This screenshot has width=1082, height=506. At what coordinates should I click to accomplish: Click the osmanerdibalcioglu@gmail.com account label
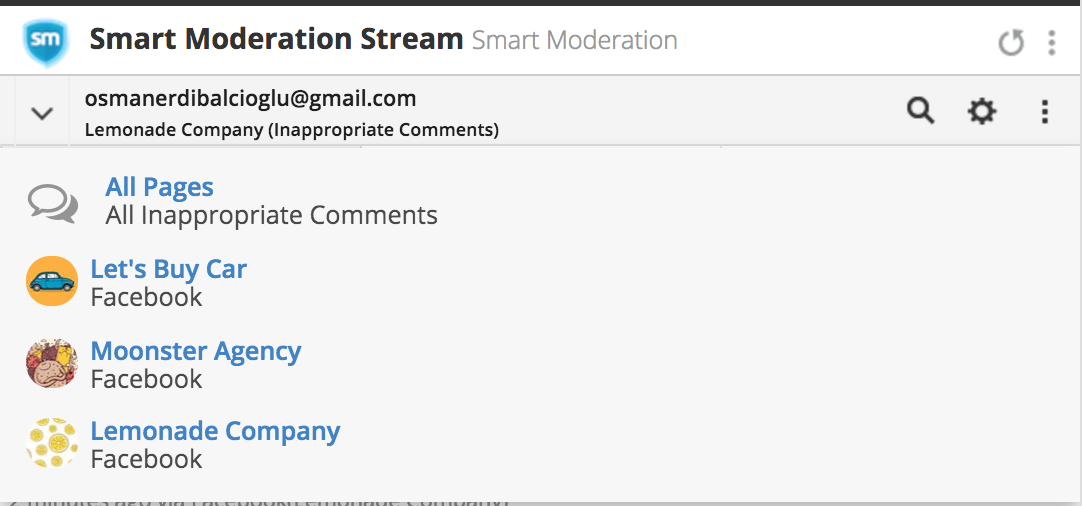point(250,99)
